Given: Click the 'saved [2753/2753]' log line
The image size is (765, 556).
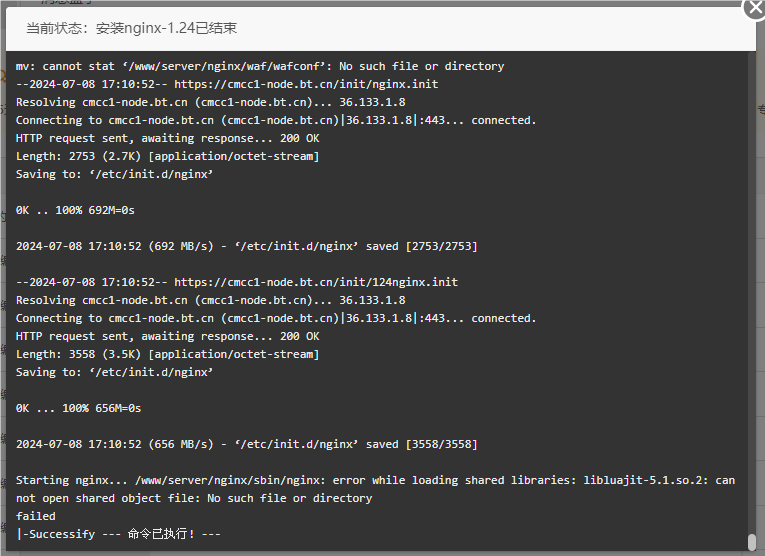Looking at the screenshot, I should [x=246, y=246].
